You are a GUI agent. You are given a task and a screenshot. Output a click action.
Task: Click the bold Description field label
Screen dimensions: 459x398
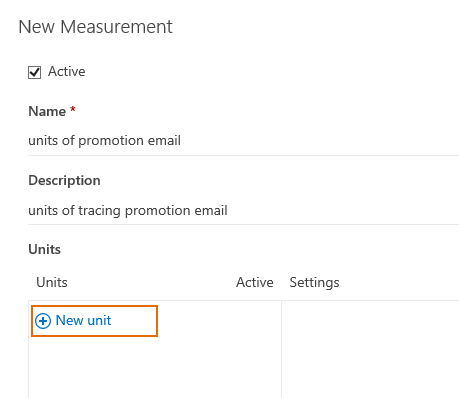click(x=64, y=181)
